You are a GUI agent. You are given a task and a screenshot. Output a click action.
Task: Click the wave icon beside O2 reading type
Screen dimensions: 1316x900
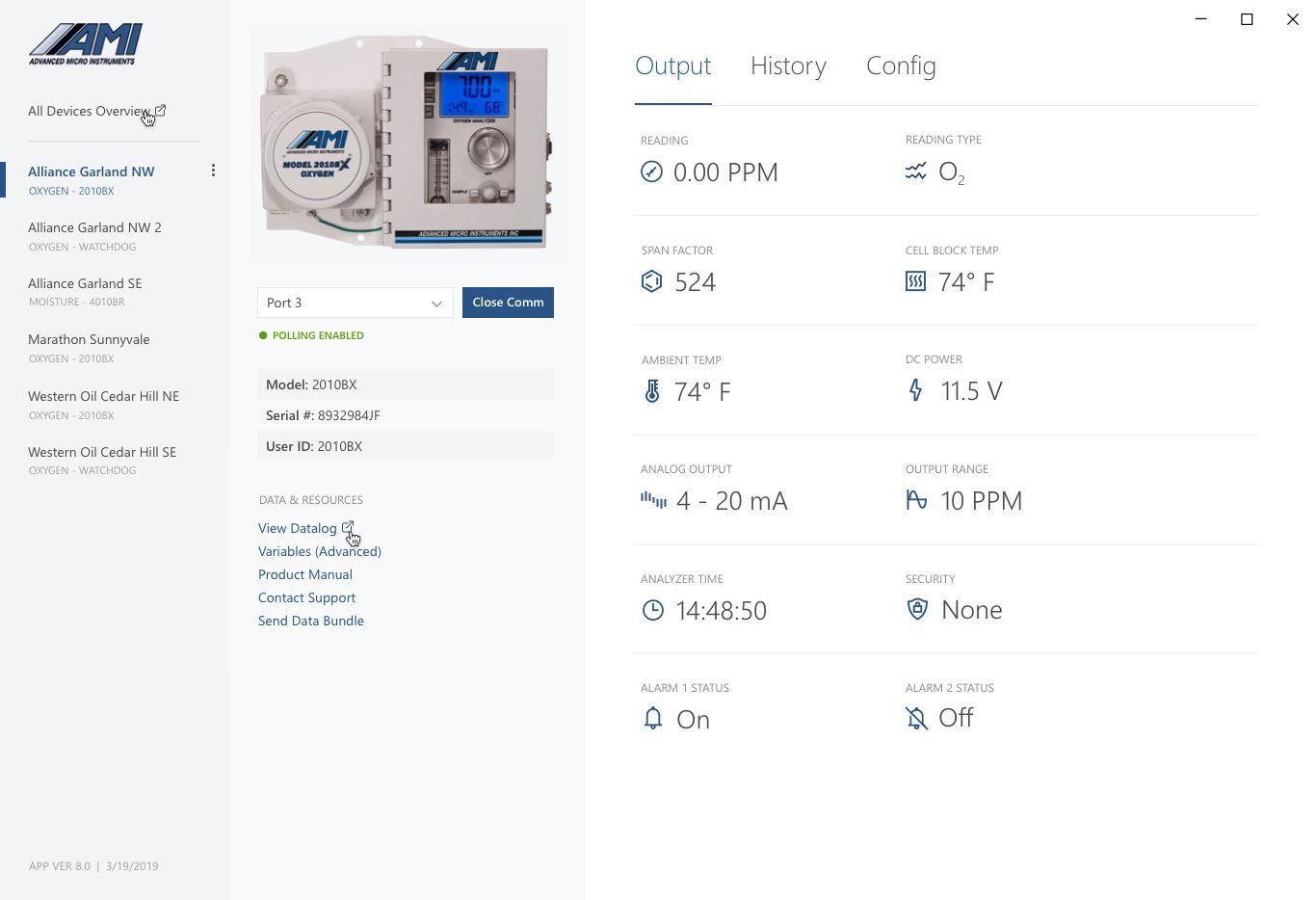915,171
